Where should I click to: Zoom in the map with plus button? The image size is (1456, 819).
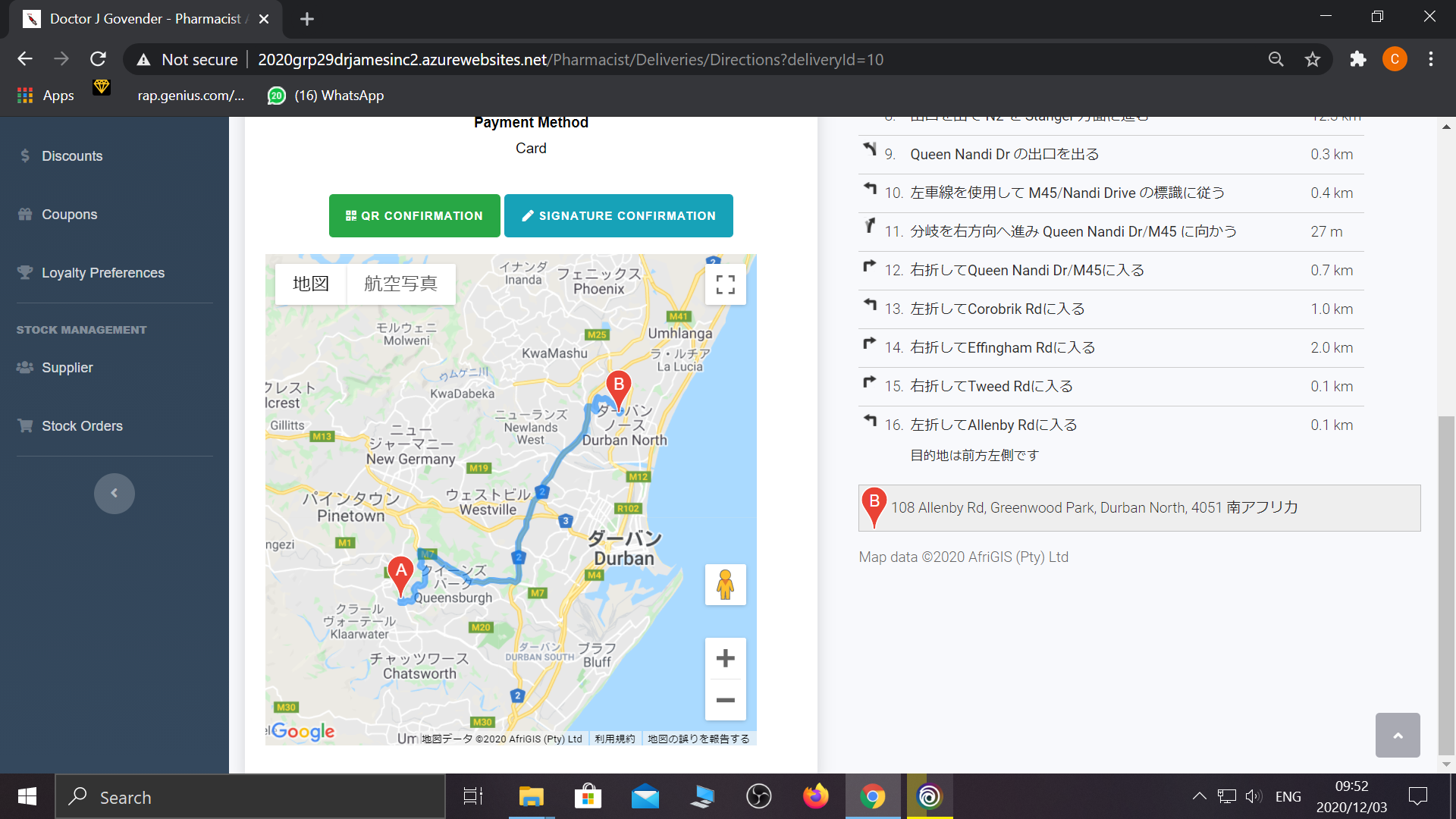pos(725,658)
